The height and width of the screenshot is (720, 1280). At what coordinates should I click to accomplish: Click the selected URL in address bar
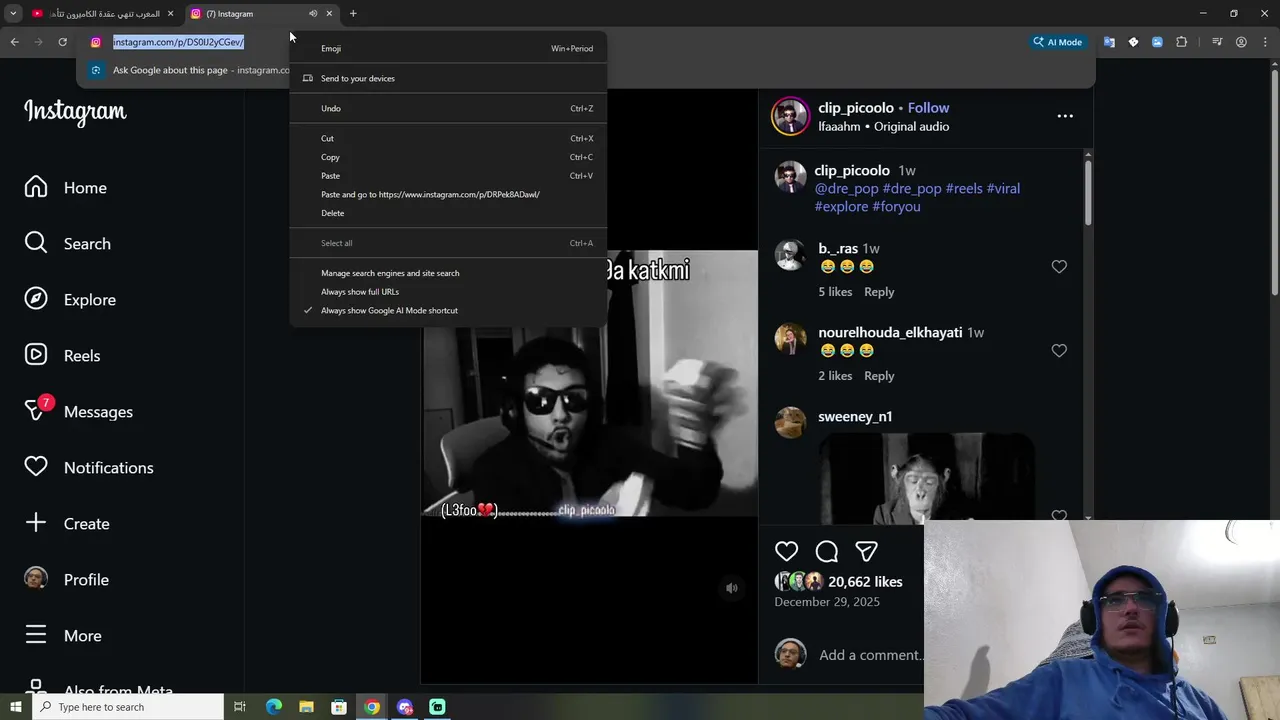(x=178, y=42)
